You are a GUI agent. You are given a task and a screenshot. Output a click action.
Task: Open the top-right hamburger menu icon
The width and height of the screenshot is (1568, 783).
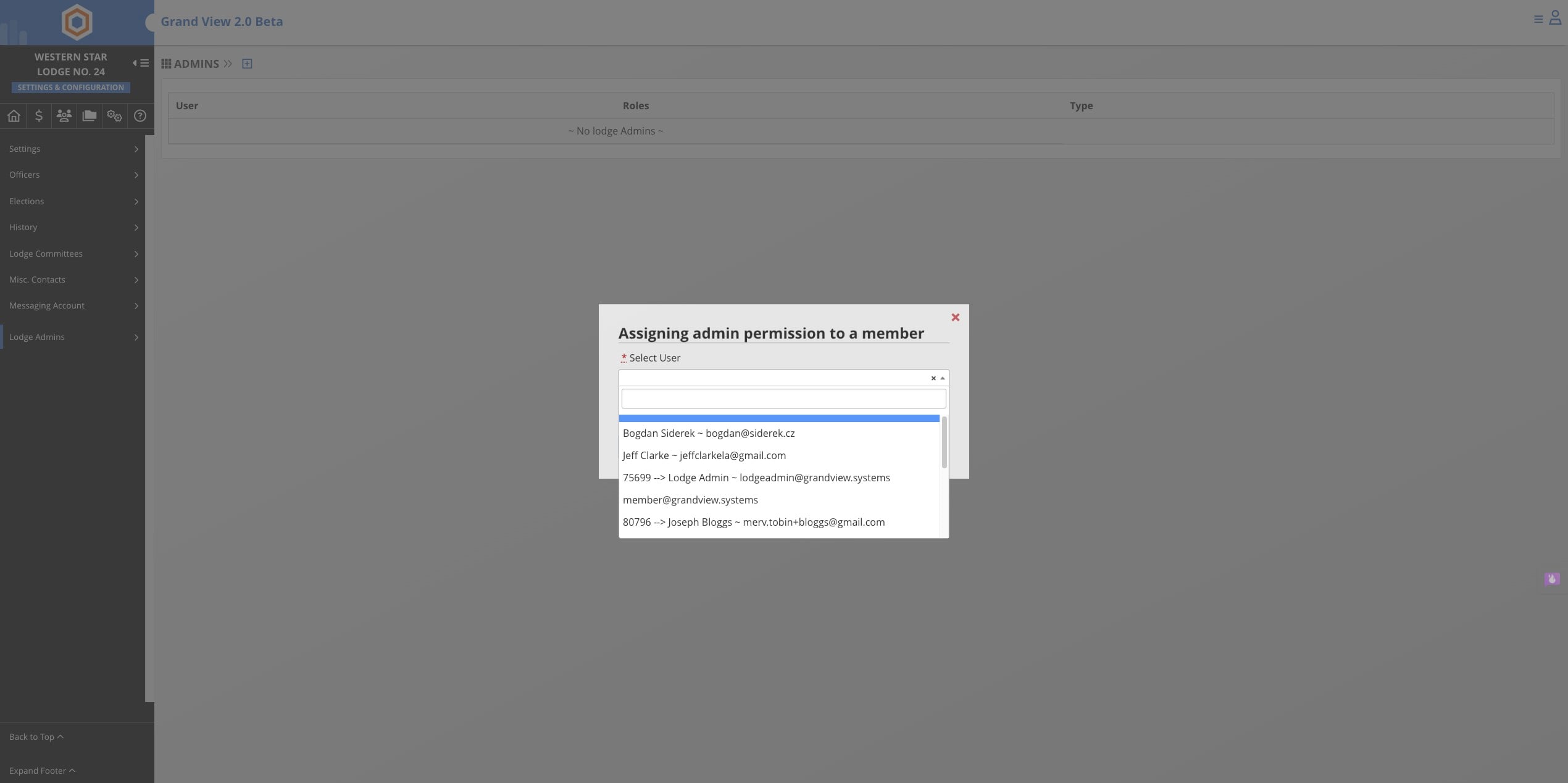1538,19
